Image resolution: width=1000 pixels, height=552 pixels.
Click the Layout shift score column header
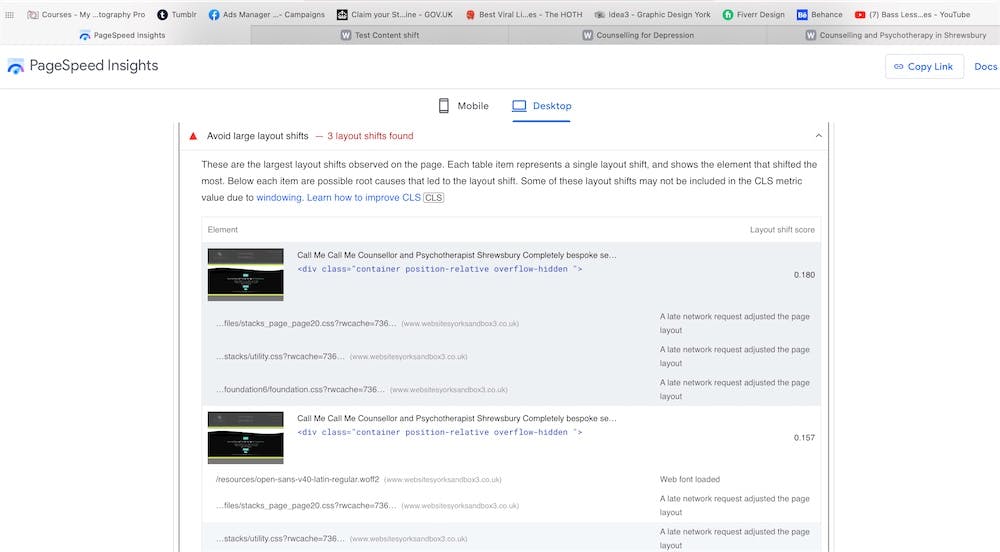coord(782,229)
